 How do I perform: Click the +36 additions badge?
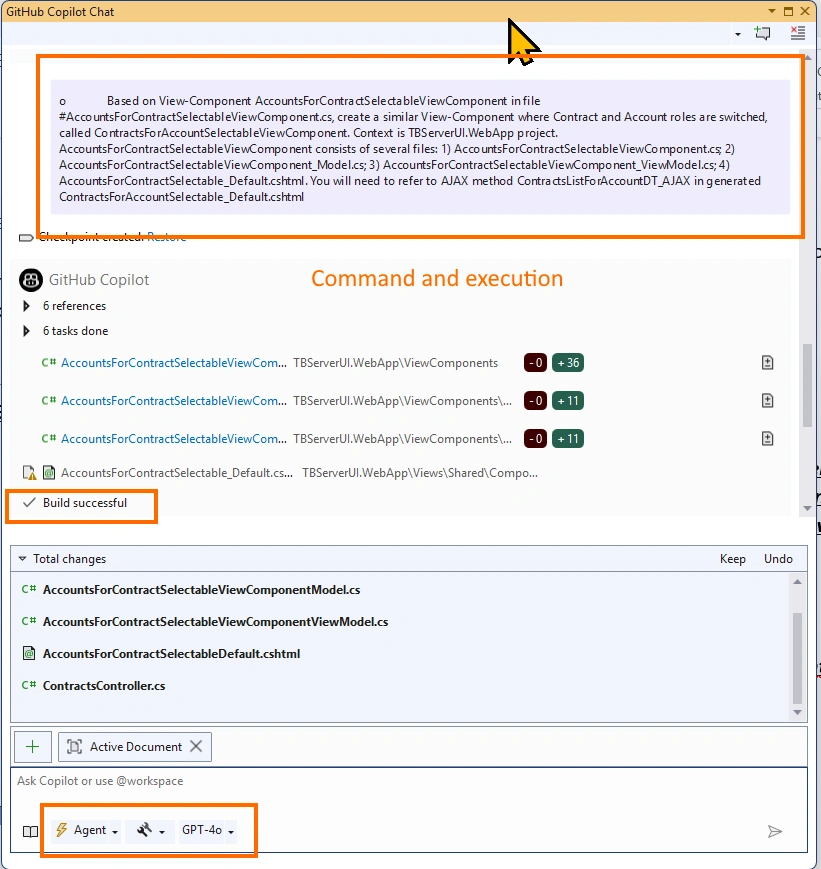click(x=568, y=363)
